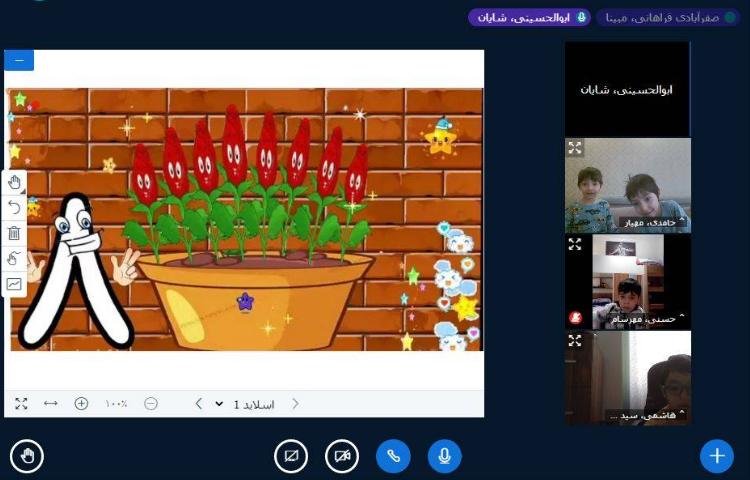
Task: Mute the microphone
Action: [x=445, y=456]
